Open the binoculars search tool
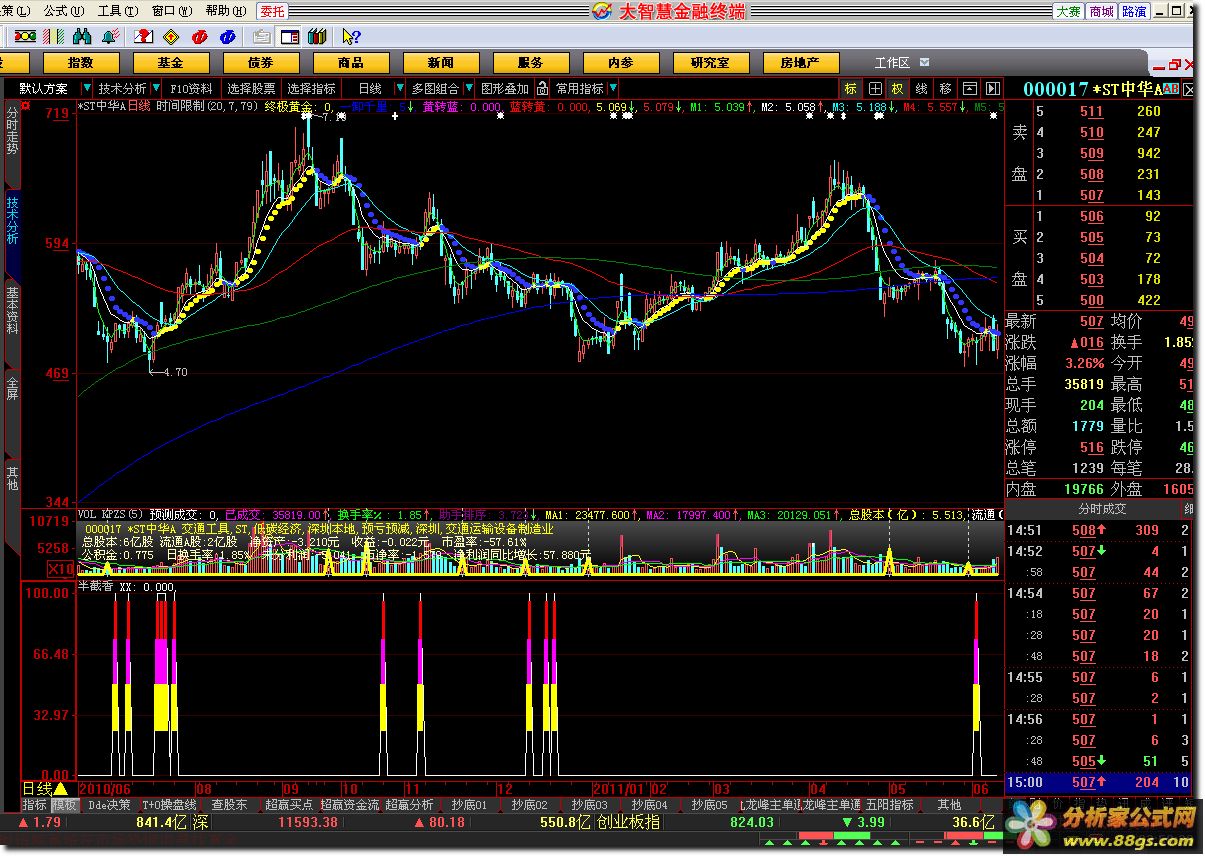Image resolution: width=1205 pixels, height=856 pixels. [81, 37]
